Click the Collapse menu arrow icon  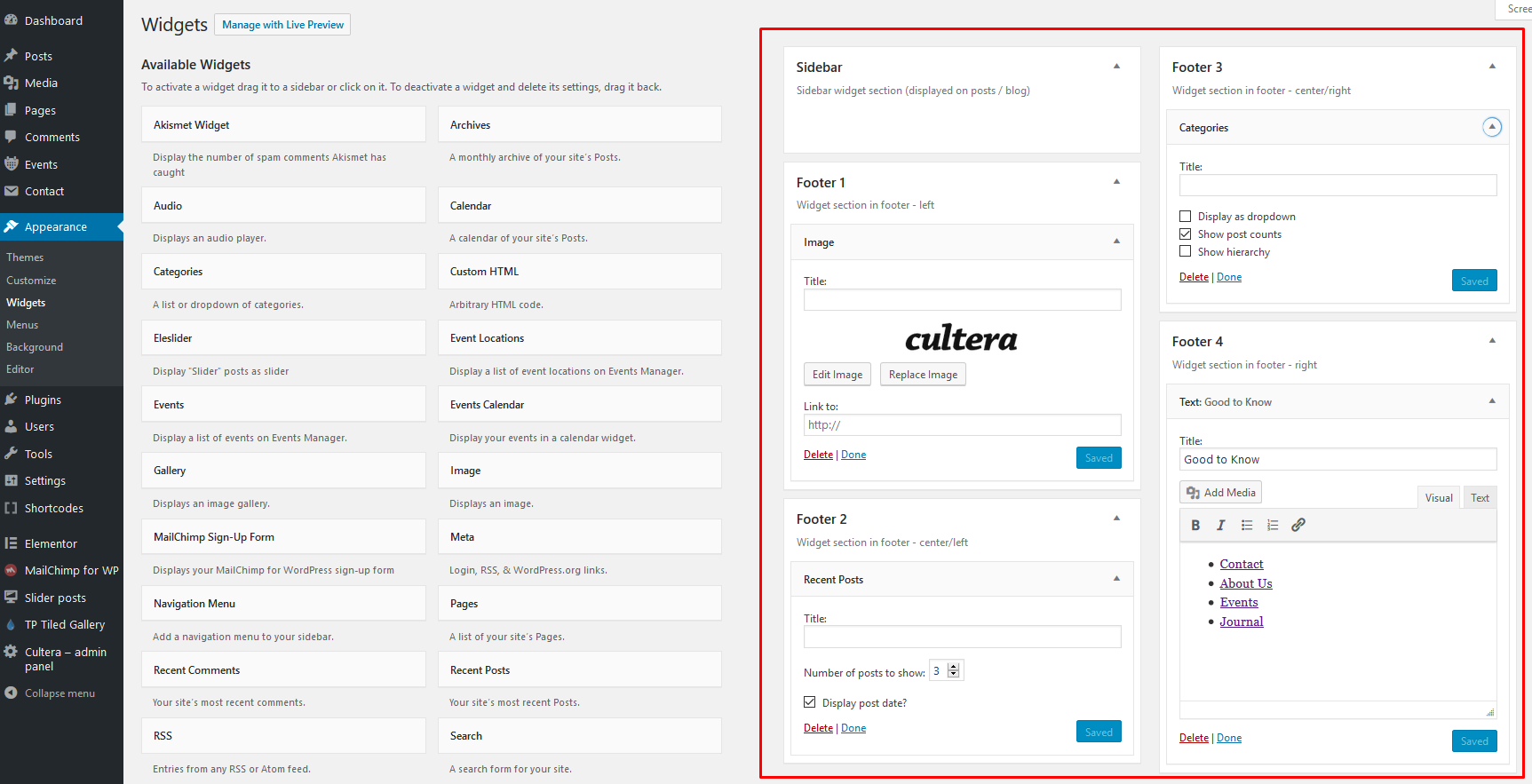pos(12,693)
